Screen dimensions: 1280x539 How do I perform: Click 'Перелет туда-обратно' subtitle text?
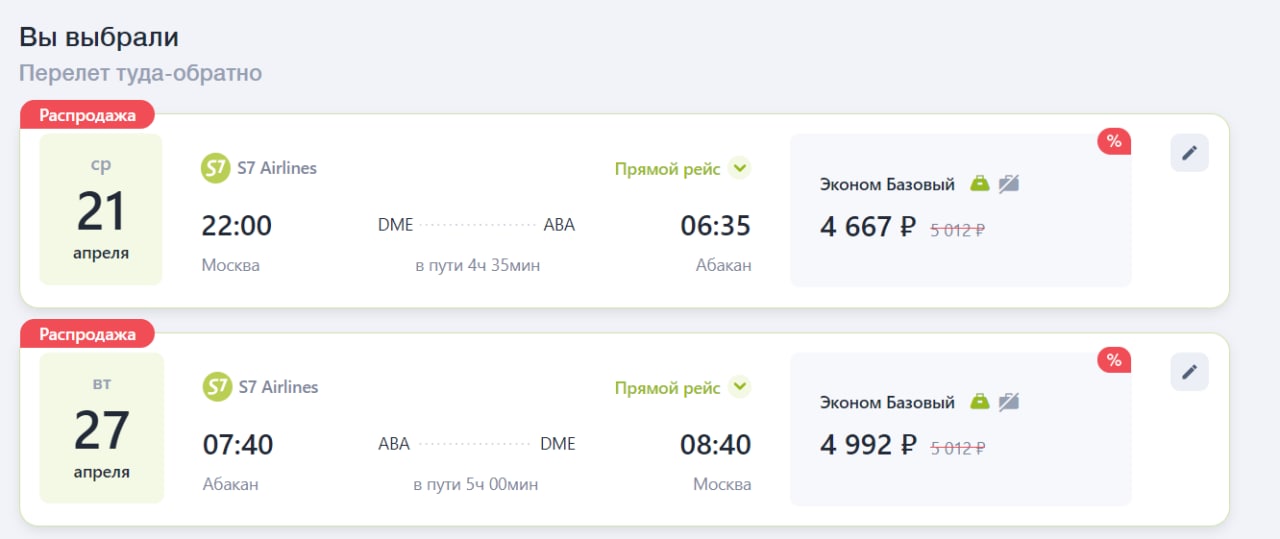click(141, 73)
